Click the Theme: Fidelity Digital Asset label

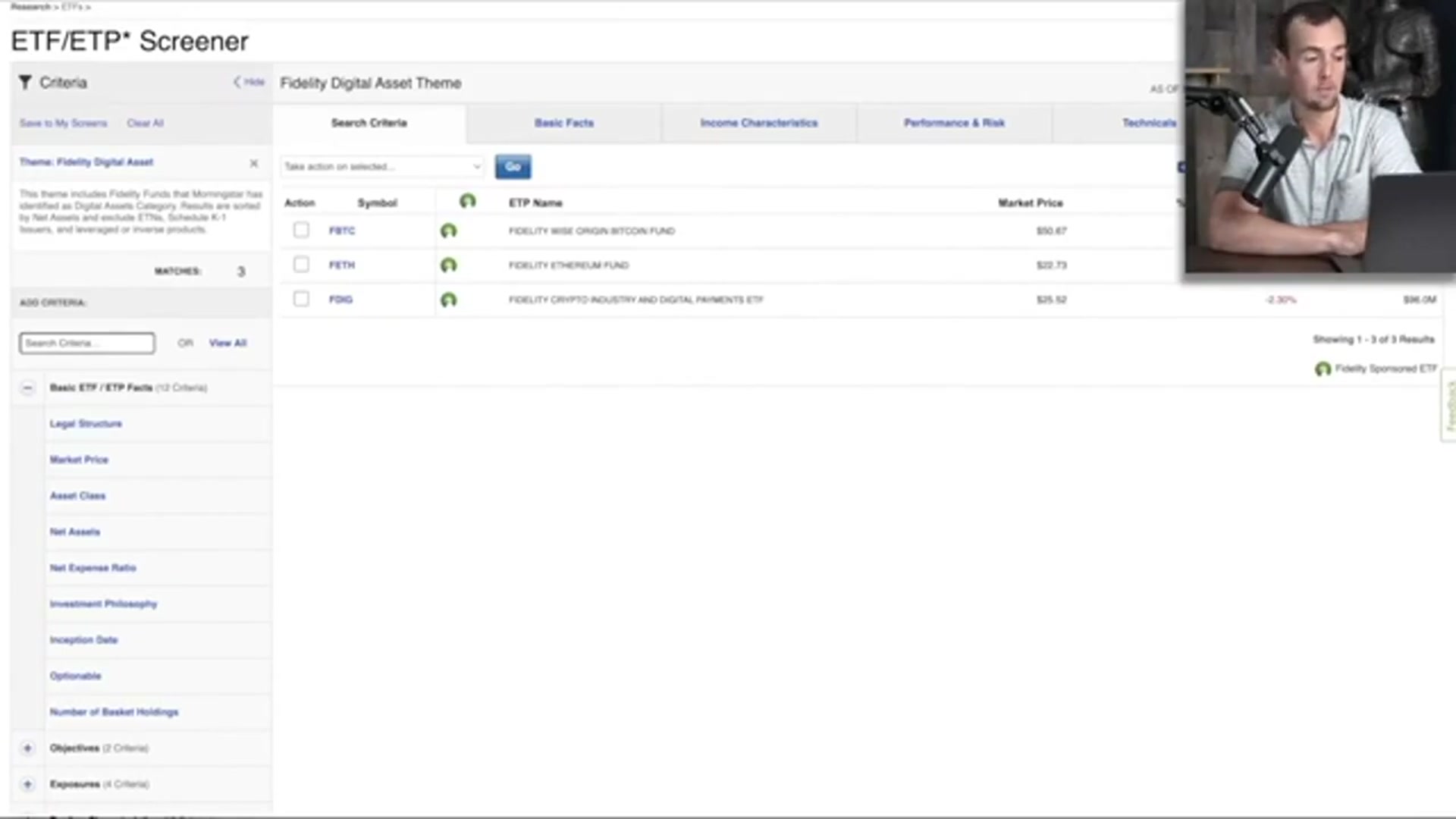coord(86,162)
